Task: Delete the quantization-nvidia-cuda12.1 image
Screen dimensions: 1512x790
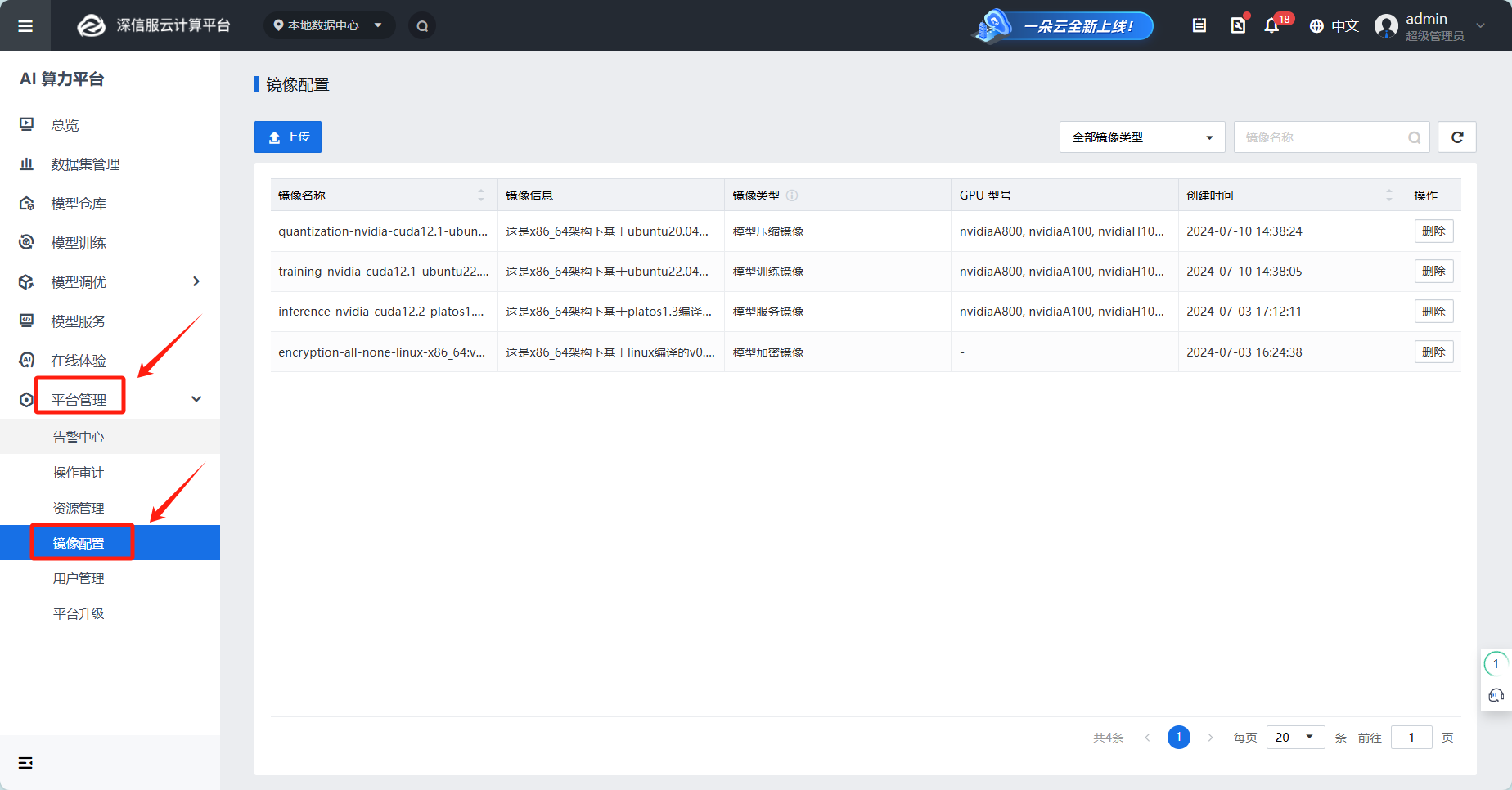Action: coord(1433,231)
